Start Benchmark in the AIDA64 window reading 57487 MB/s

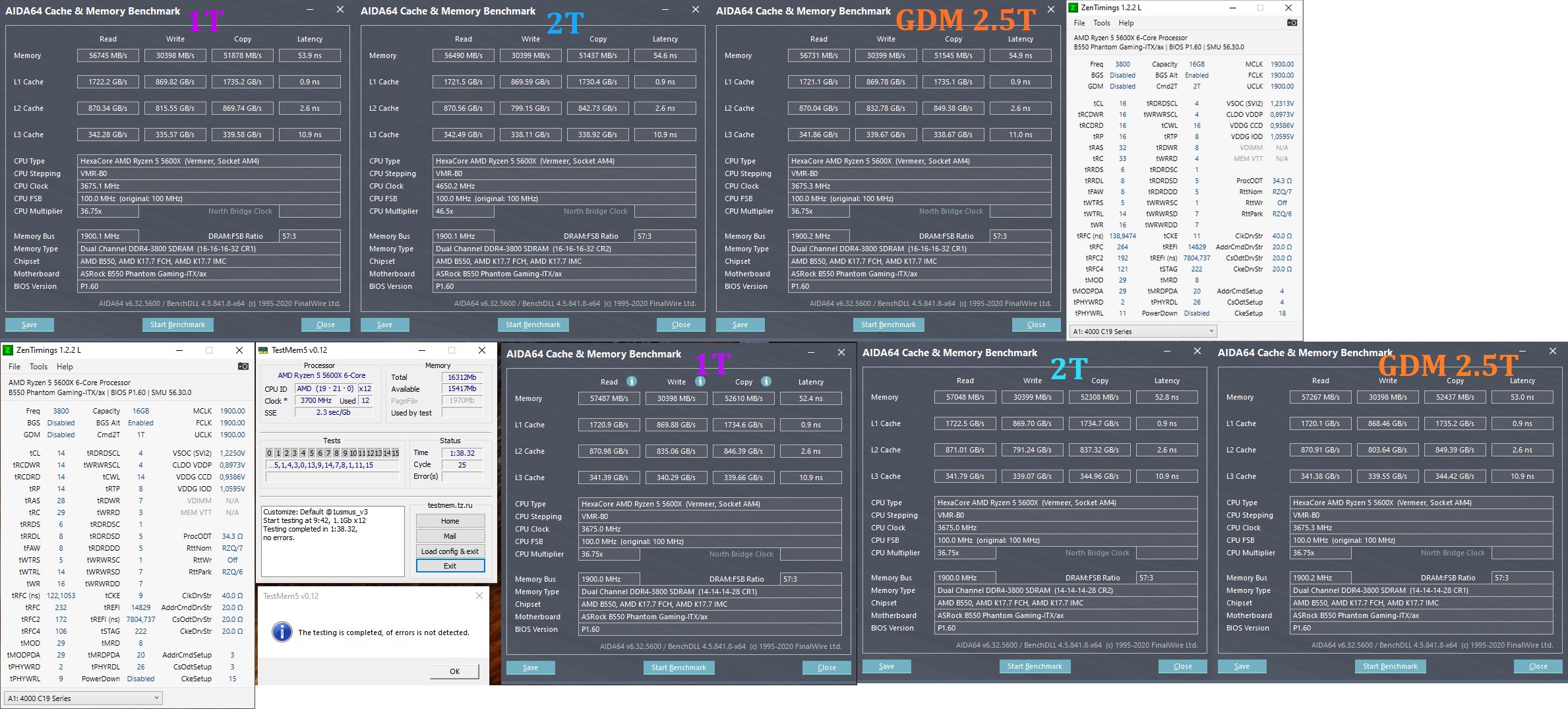coord(678,667)
